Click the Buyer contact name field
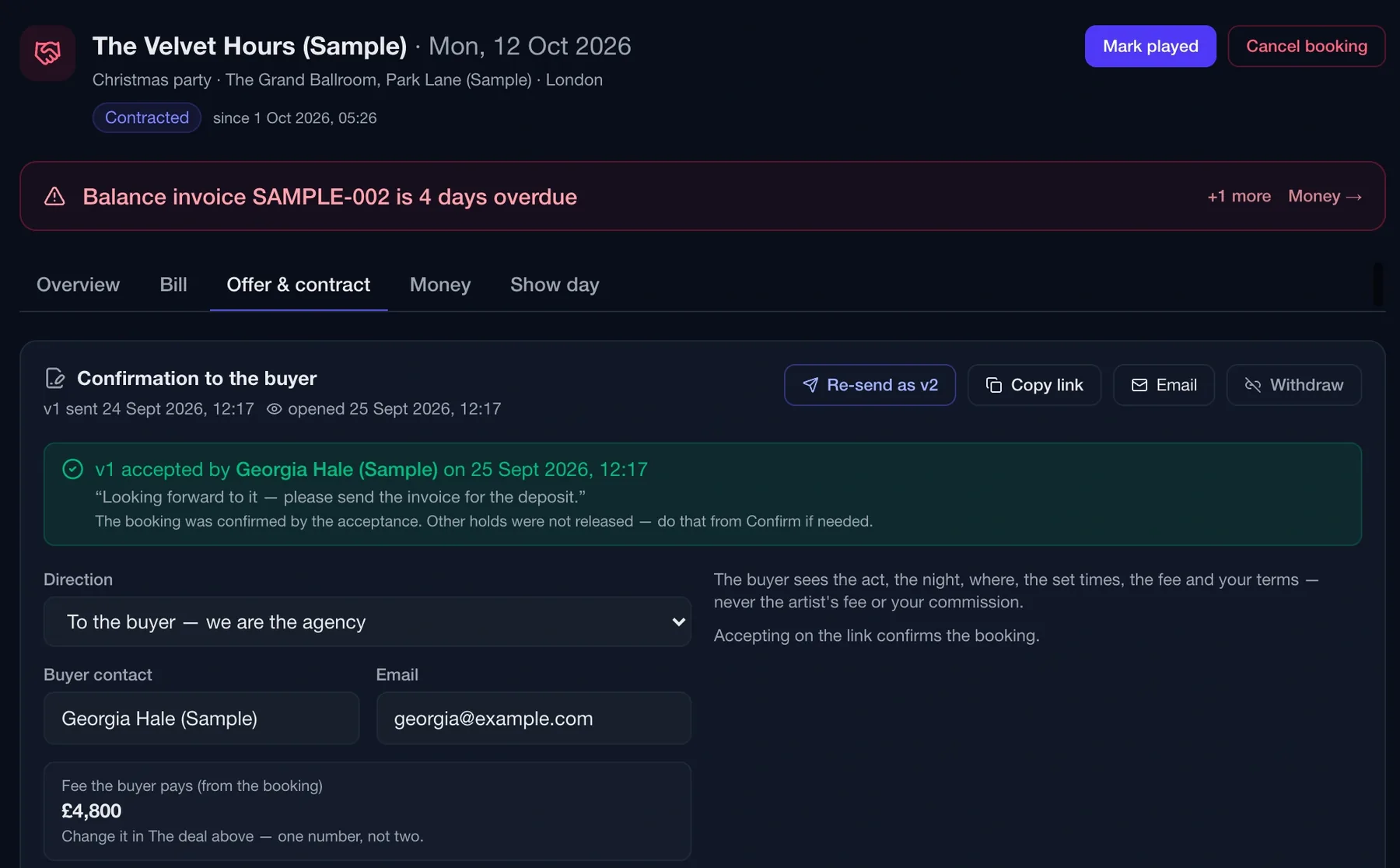1400x868 pixels. 201,718
